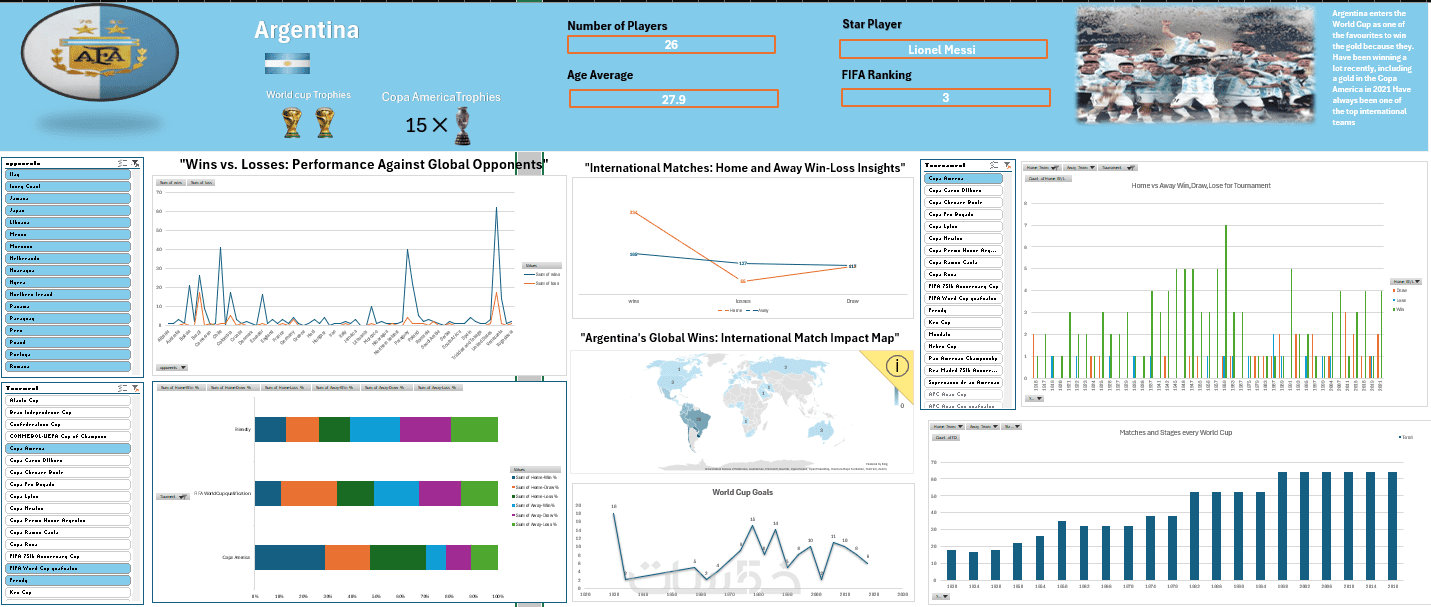Toggle Japan in the opponents slicer
The width and height of the screenshot is (1431, 607).
click(x=68, y=210)
